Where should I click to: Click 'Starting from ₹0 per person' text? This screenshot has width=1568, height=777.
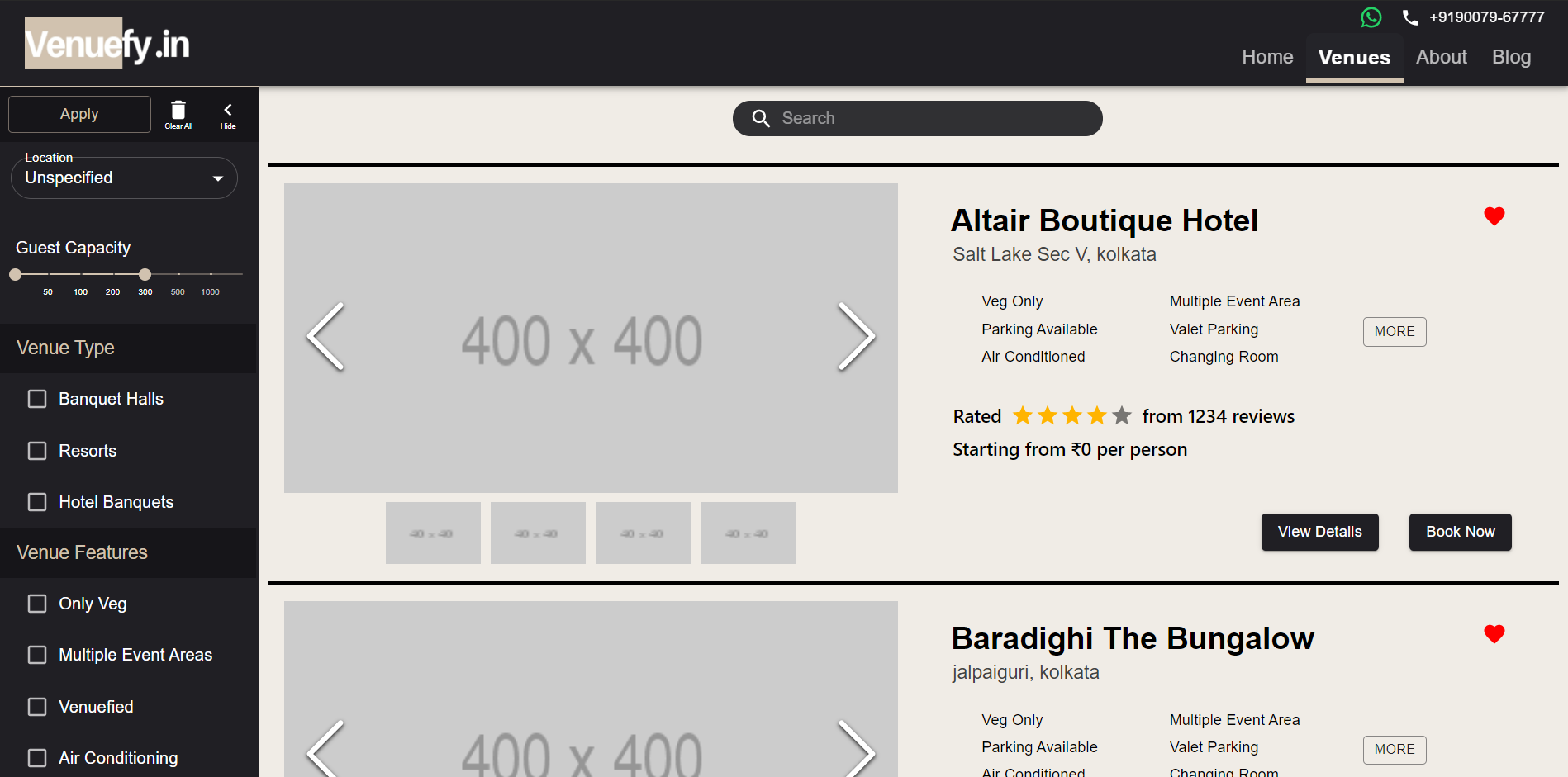(x=1070, y=449)
